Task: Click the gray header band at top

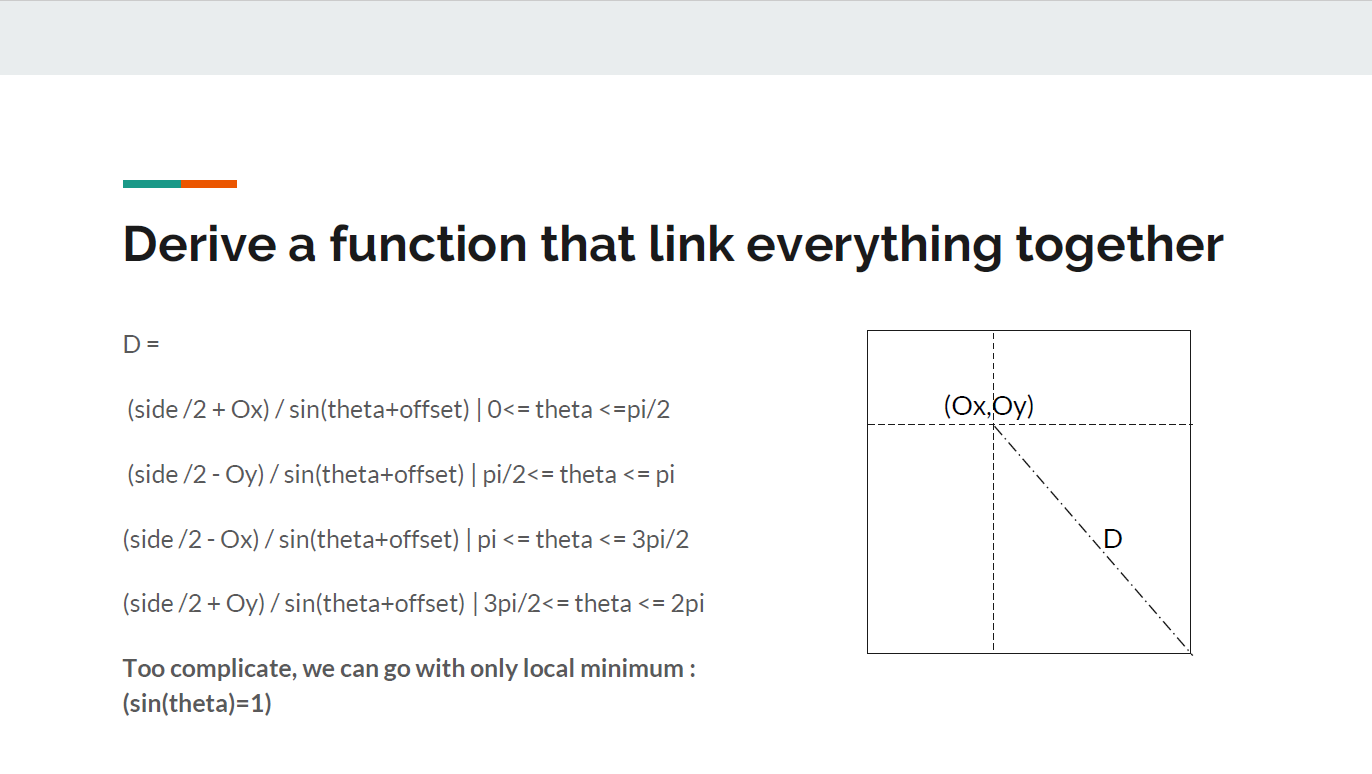Action: [x=686, y=38]
